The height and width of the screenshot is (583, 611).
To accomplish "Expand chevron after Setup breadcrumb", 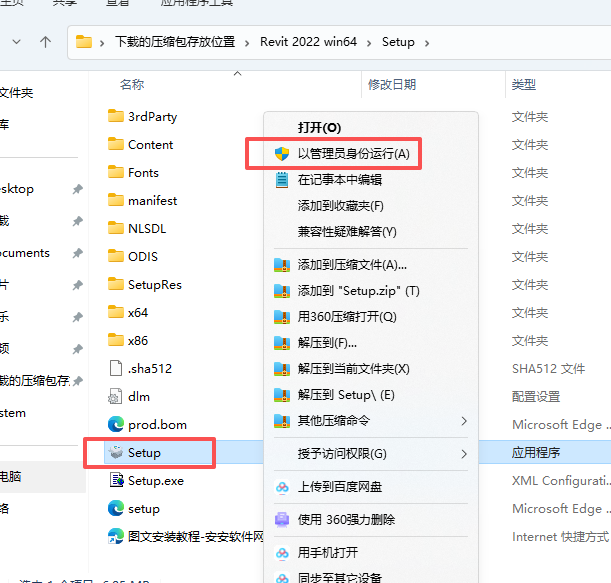I will pyautogui.click(x=427, y=43).
